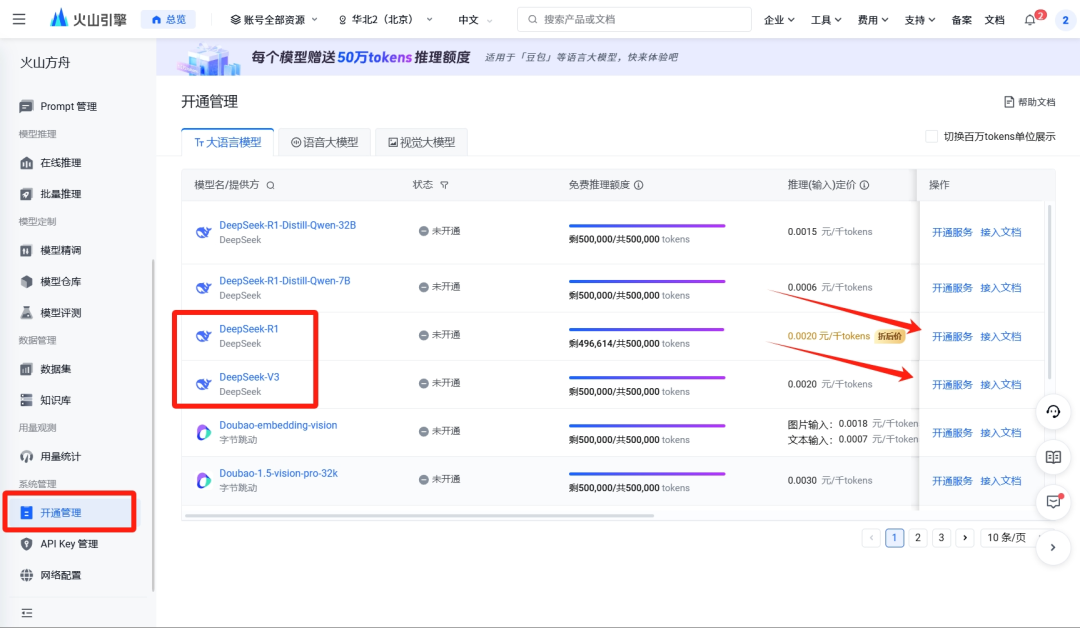Viewport: 1080px width, 628px height.
Task: Open 模型精调 in the sidebar
Action: point(68,249)
